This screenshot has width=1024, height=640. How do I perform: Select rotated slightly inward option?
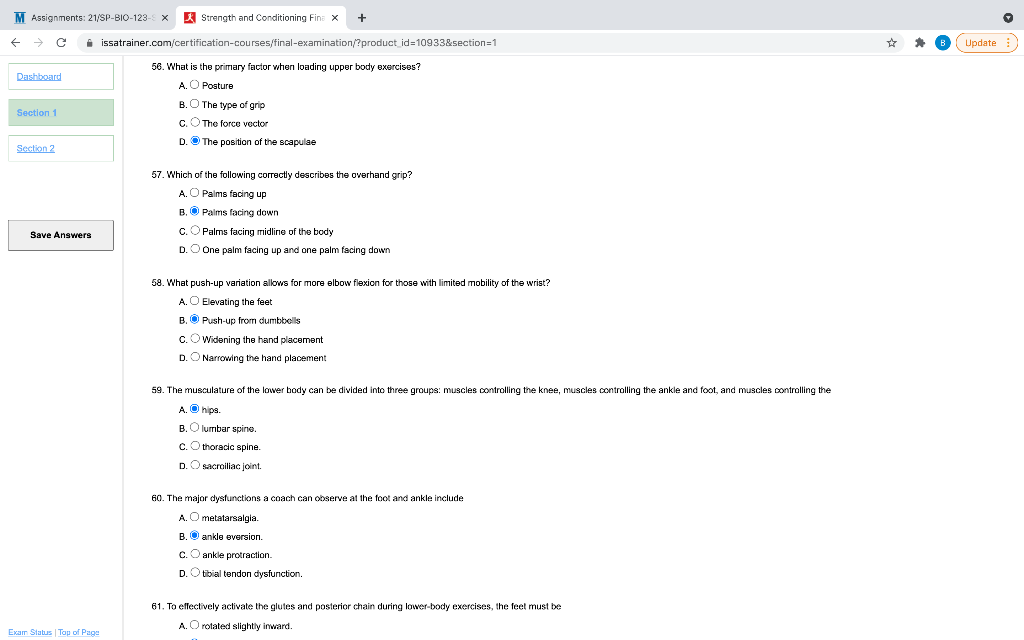click(195, 625)
